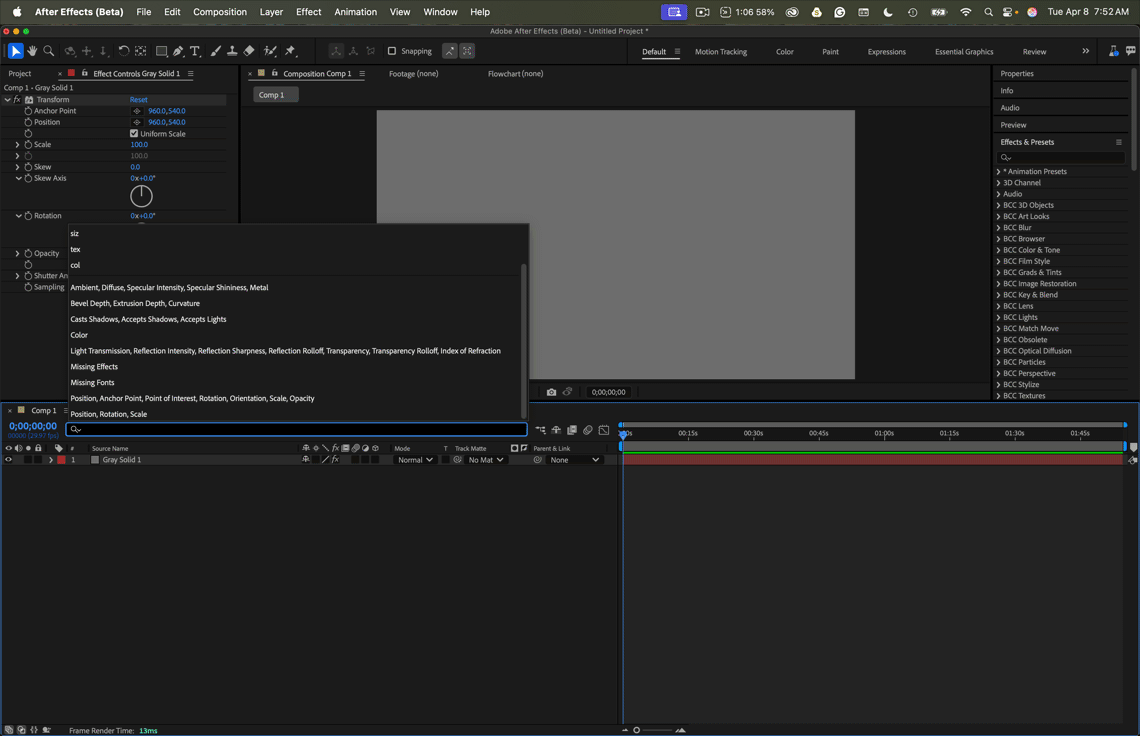
Task: Collapse the Transform effect group
Action: click(7, 100)
